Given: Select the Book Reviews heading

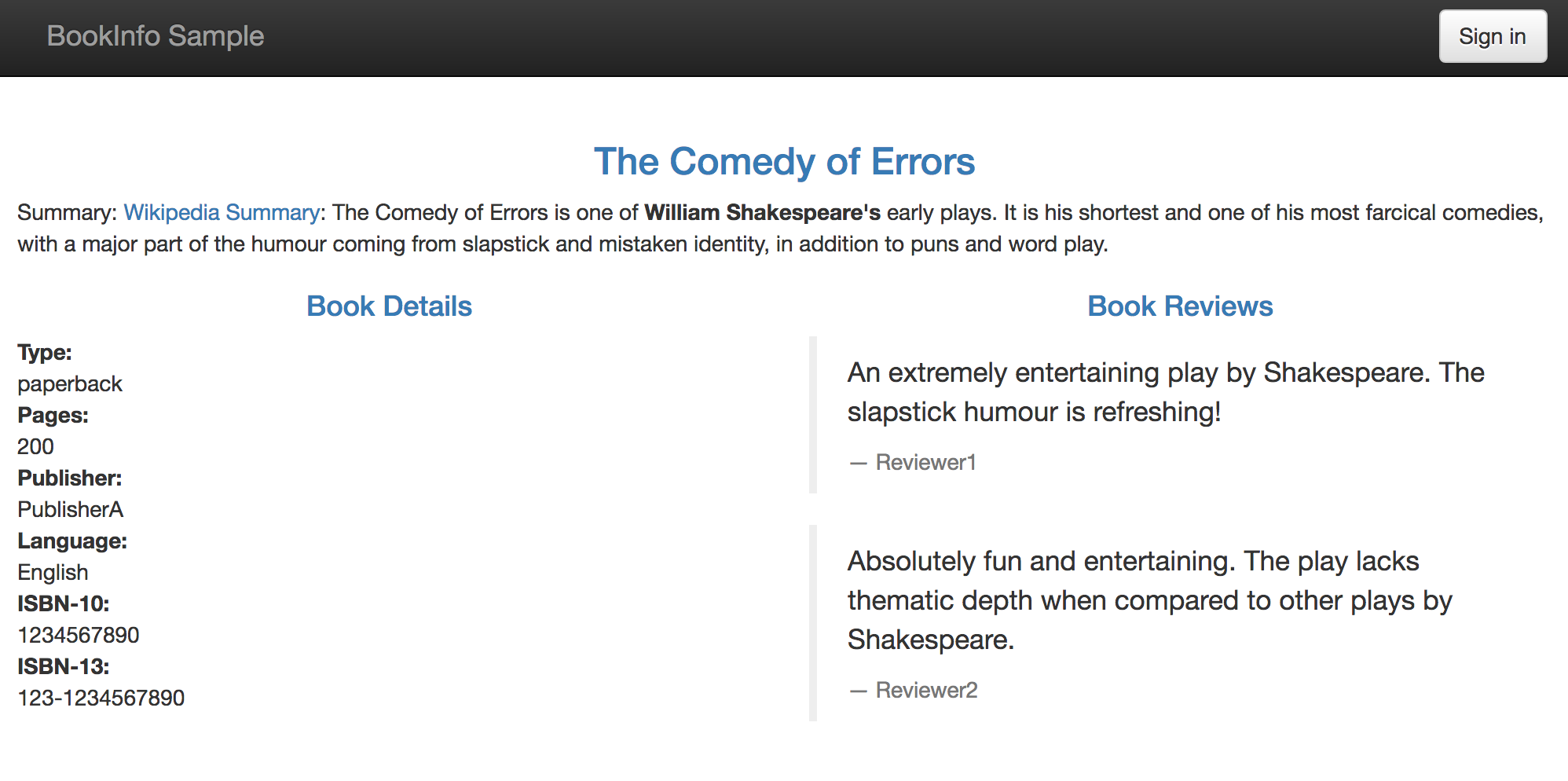Looking at the screenshot, I should tap(1179, 306).
